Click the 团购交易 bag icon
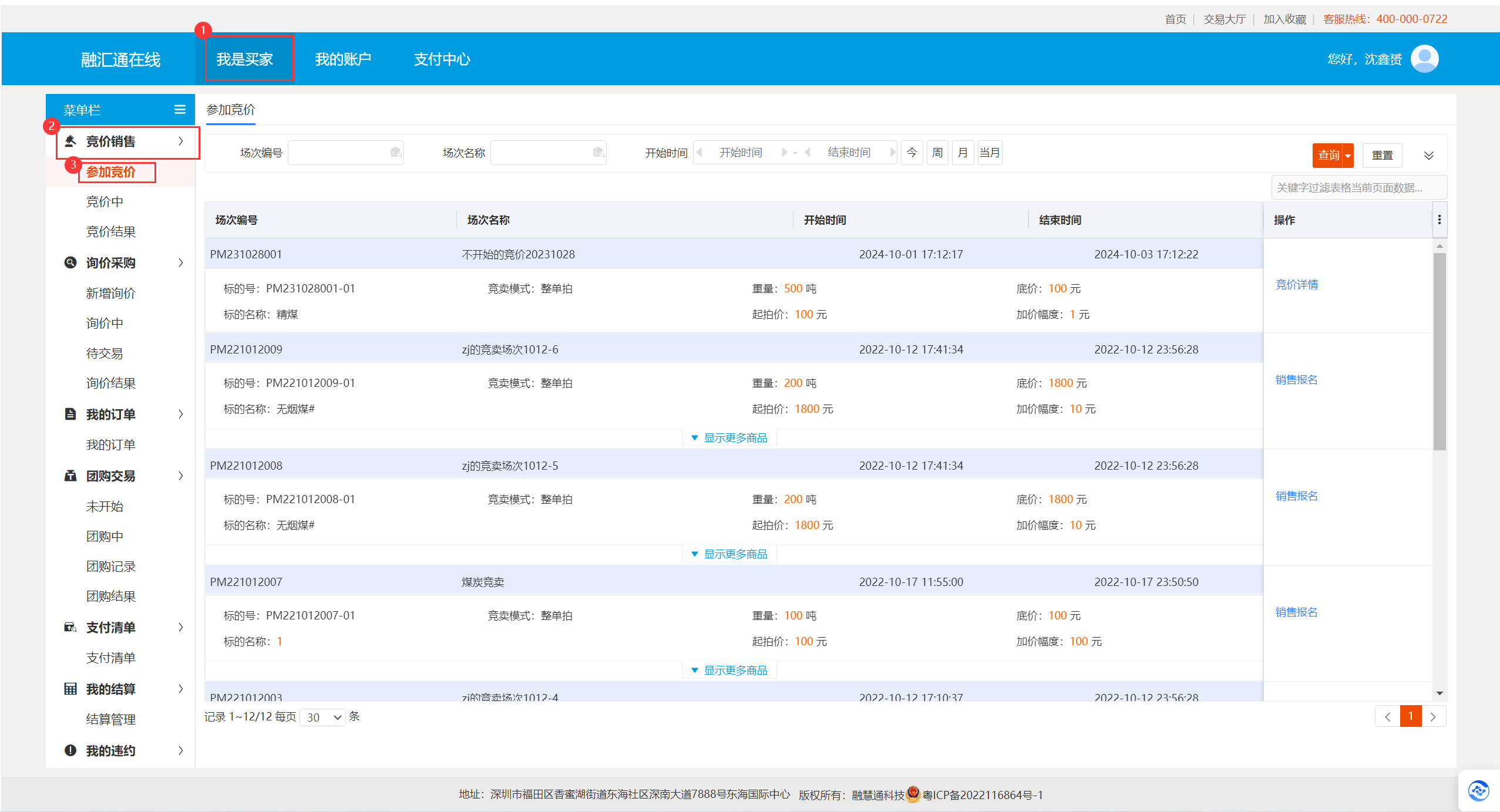1500x812 pixels. coord(70,476)
